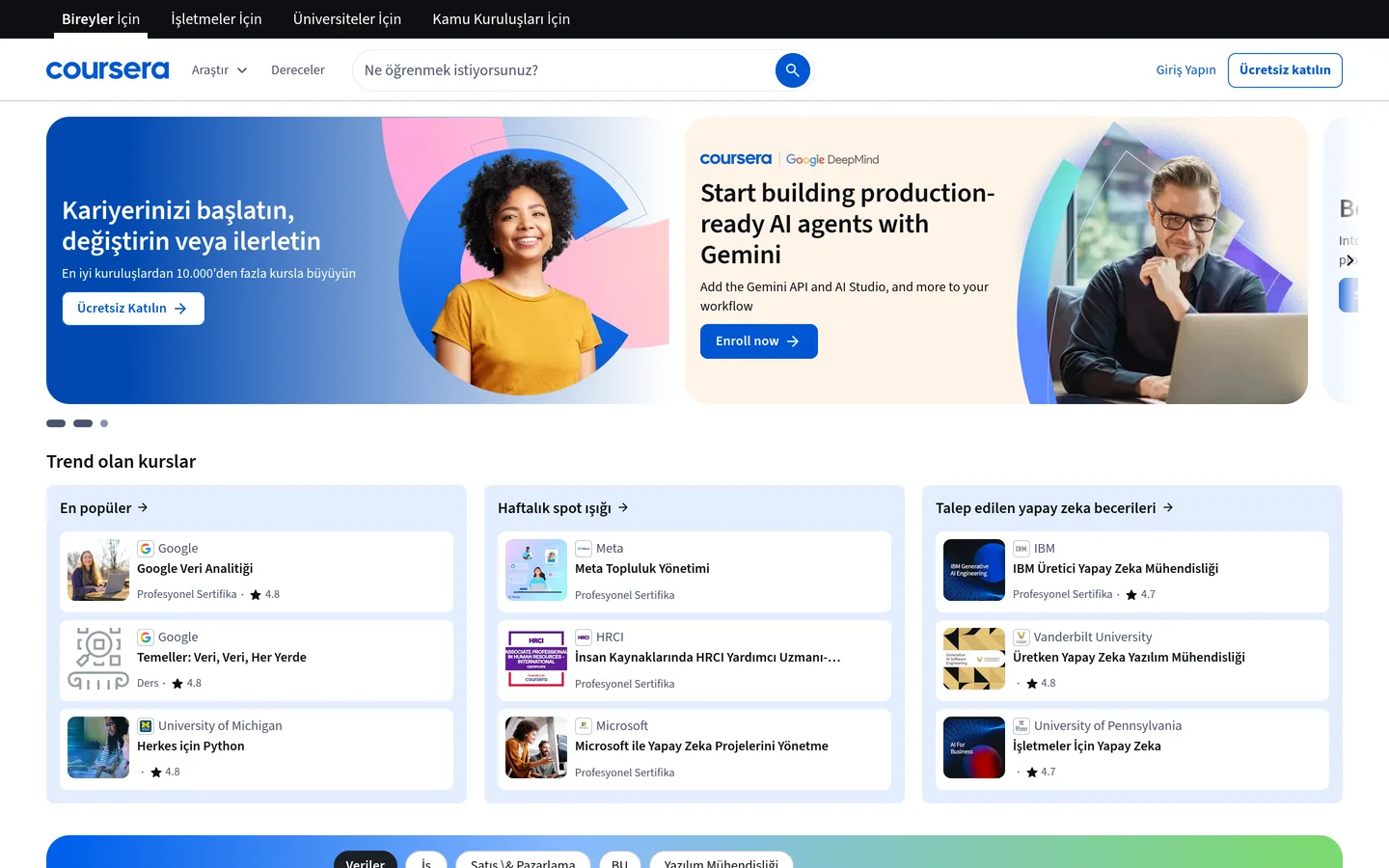Click the Temeller: Veri course thumbnail icon
1389x868 pixels.
tap(98, 659)
